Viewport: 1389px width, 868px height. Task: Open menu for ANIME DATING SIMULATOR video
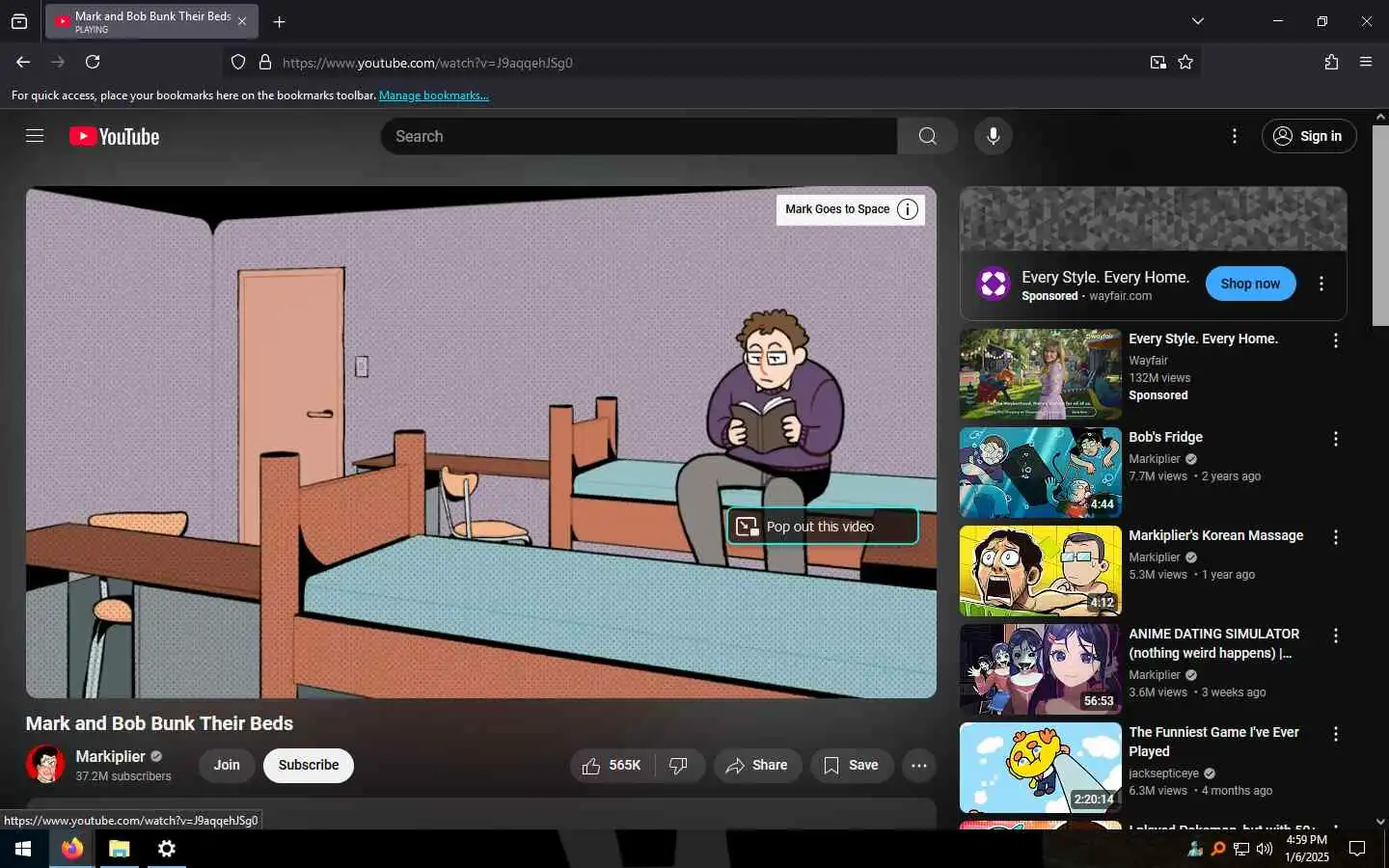pyautogui.click(x=1336, y=636)
